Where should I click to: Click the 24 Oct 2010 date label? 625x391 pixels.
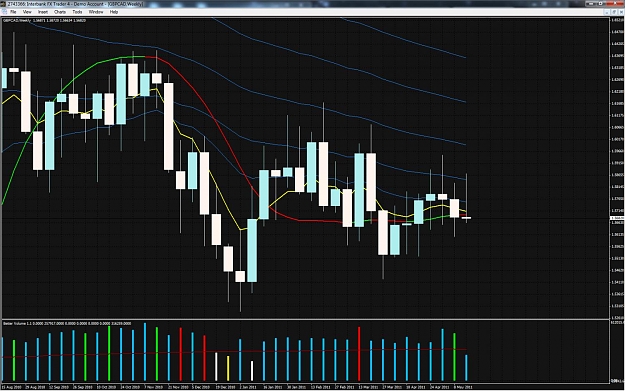[x=130, y=387]
